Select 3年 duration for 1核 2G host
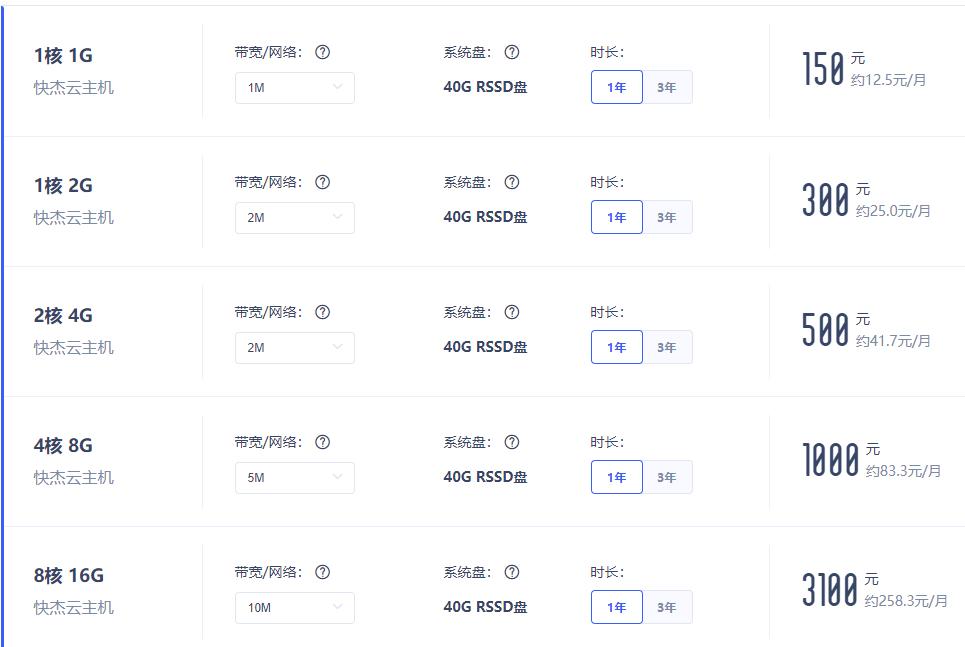This screenshot has width=965, height=647. pyautogui.click(x=667, y=217)
